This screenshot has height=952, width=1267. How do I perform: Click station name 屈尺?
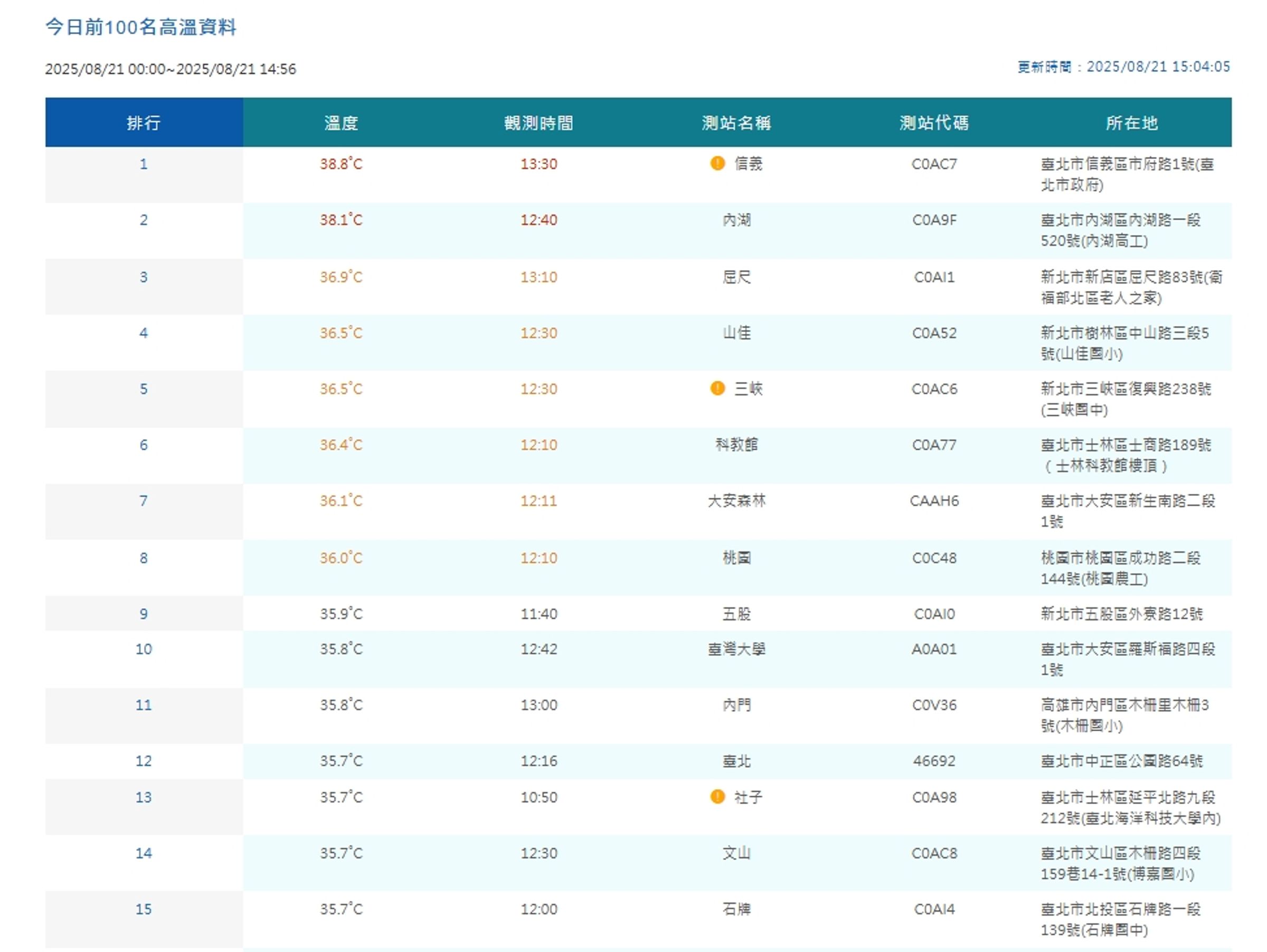736,277
